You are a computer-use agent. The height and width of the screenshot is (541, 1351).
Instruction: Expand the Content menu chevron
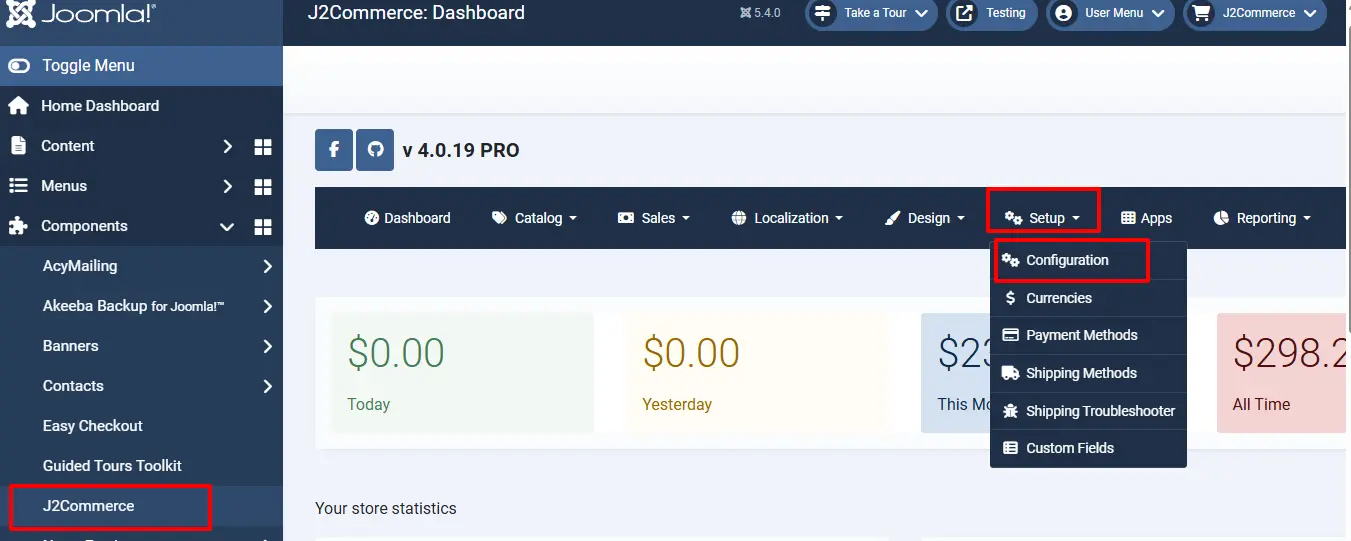pyautogui.click(x=228, y=146)
